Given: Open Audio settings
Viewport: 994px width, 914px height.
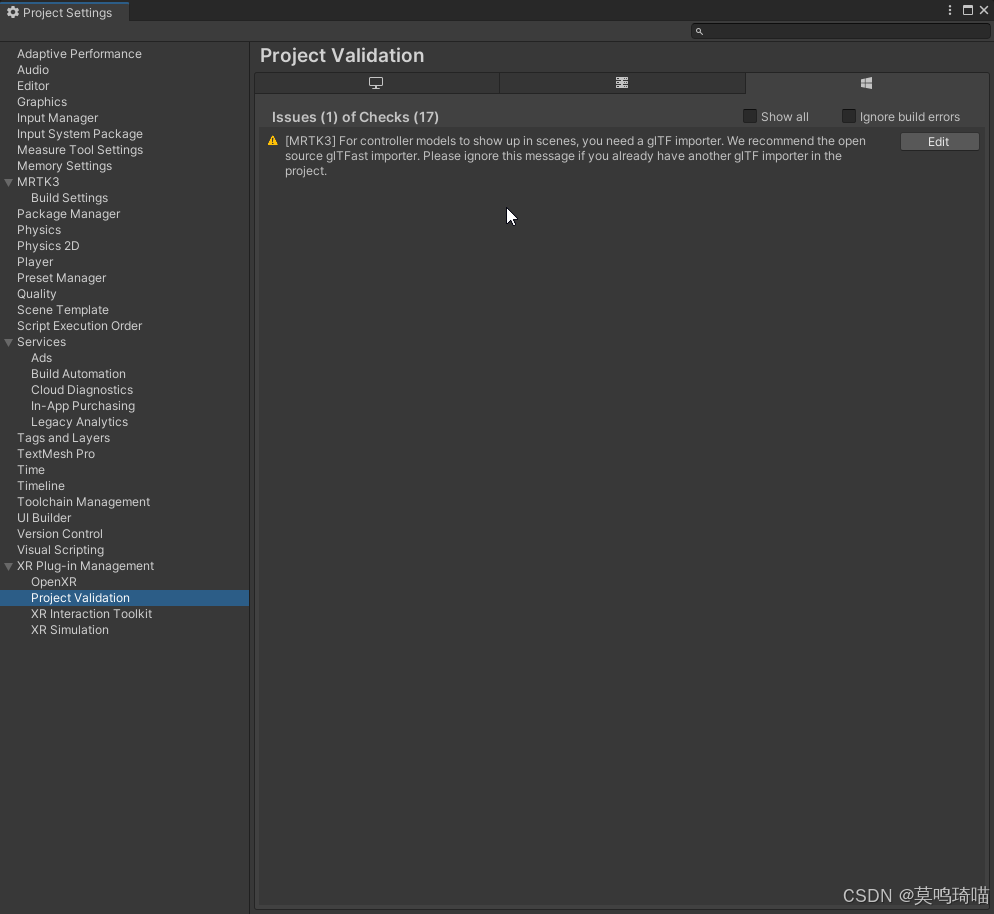Looking at the screenshot, I should [33, 70].
